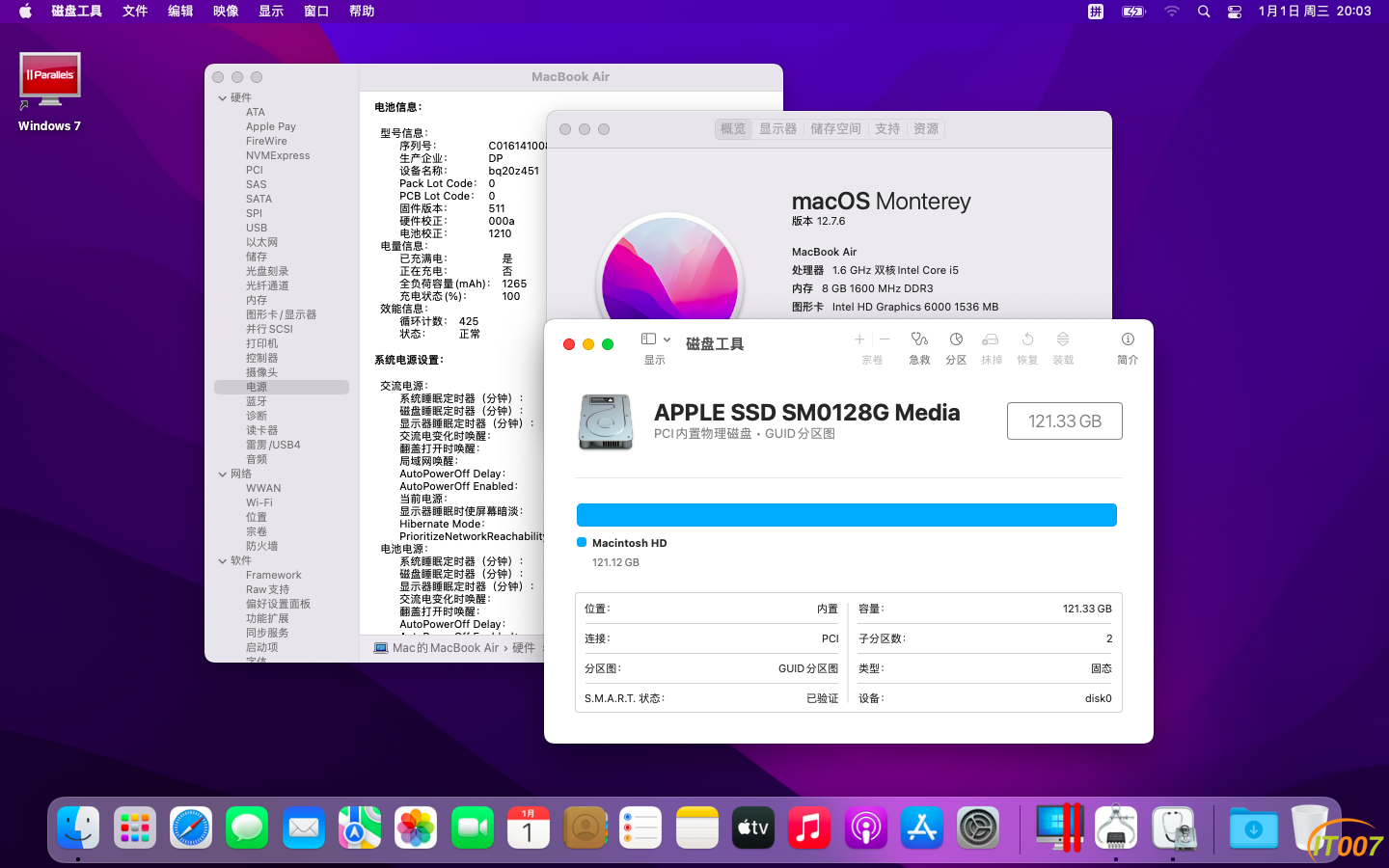Click the Partition (分区) toolbar icon
This screenshot has height=868, width=1389.
click(x=956, y=339)
